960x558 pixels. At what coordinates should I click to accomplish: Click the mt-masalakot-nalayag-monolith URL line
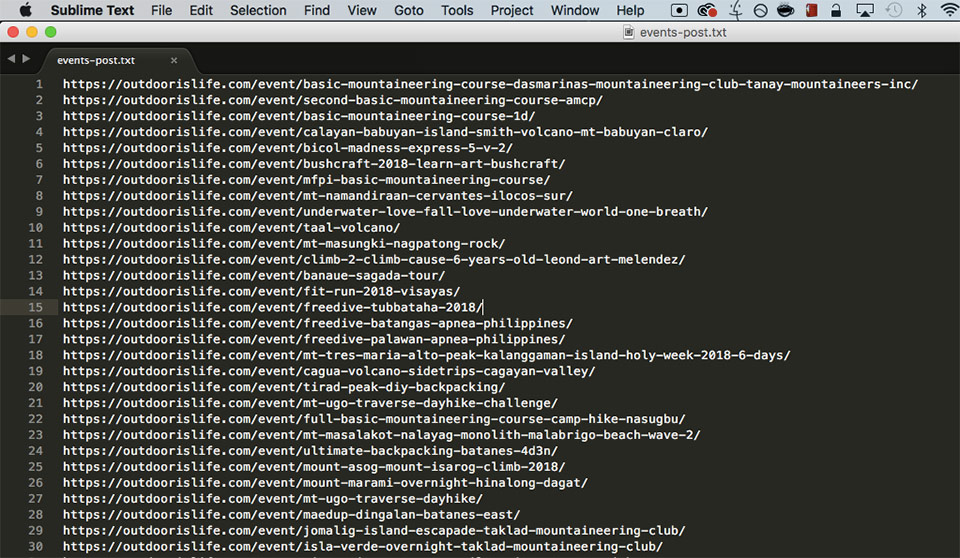381,434
